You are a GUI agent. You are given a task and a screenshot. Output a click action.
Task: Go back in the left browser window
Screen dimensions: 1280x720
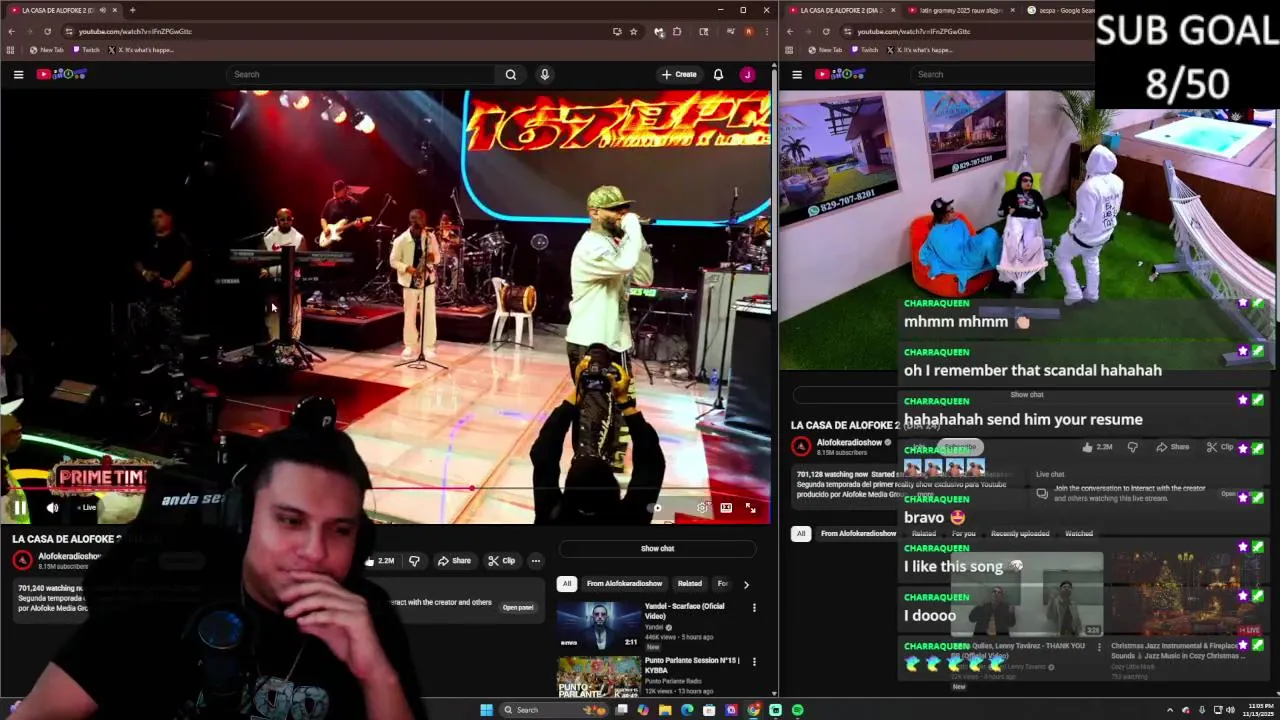(11, 31)
